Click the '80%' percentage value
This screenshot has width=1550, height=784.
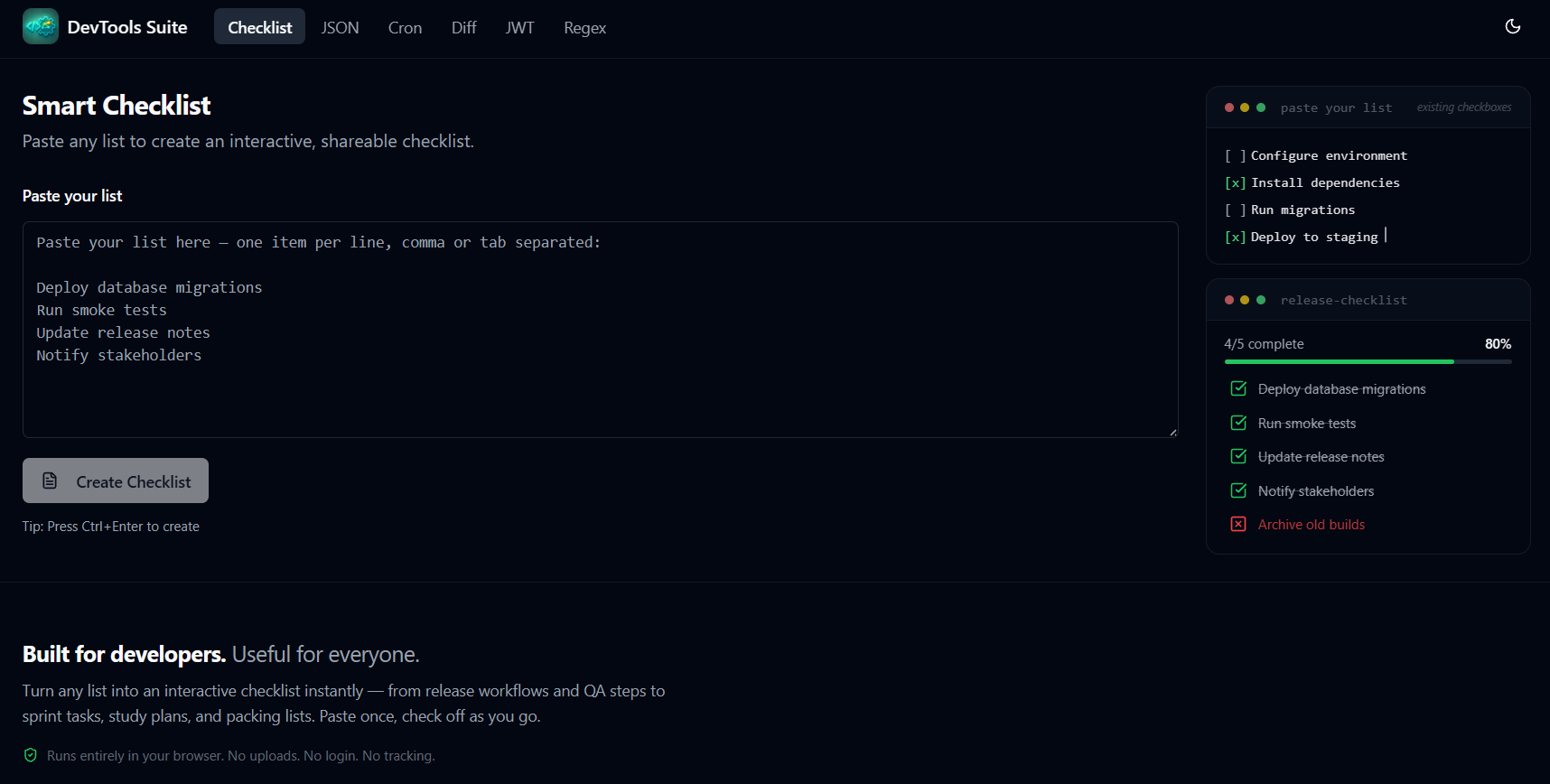coord(1498,344)
